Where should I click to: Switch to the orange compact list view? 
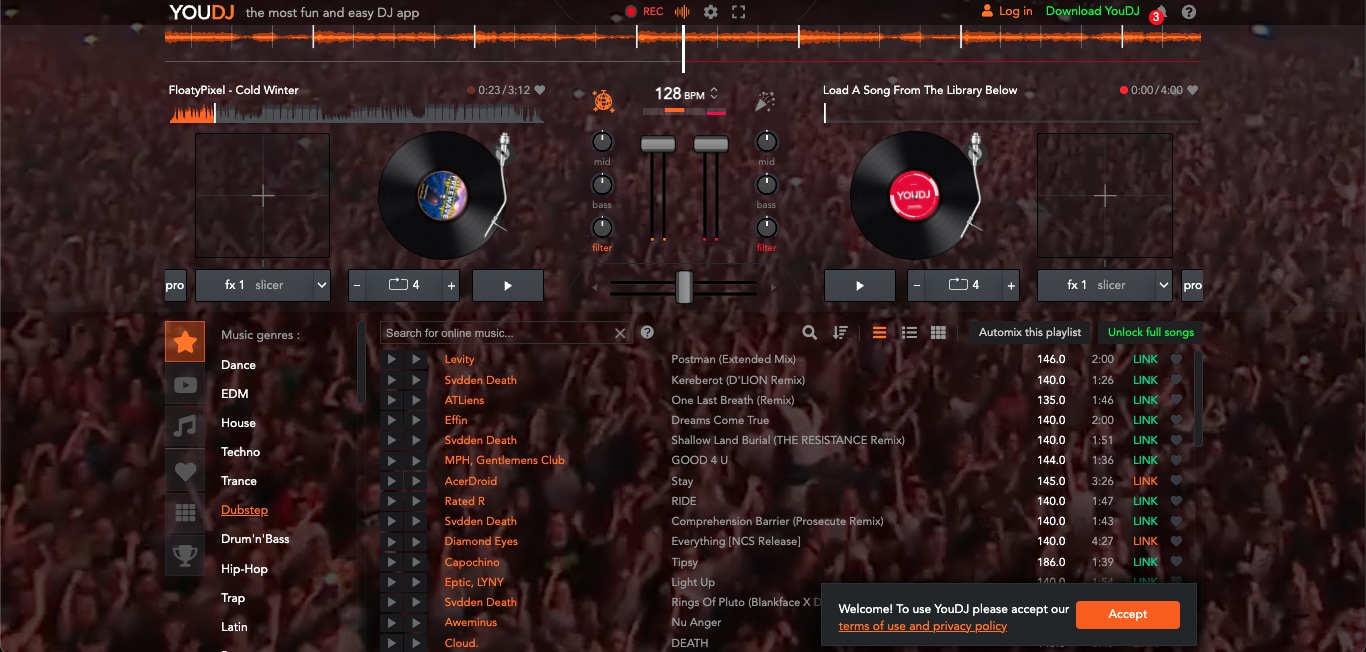pyautogui.click(x=879, y=333)
